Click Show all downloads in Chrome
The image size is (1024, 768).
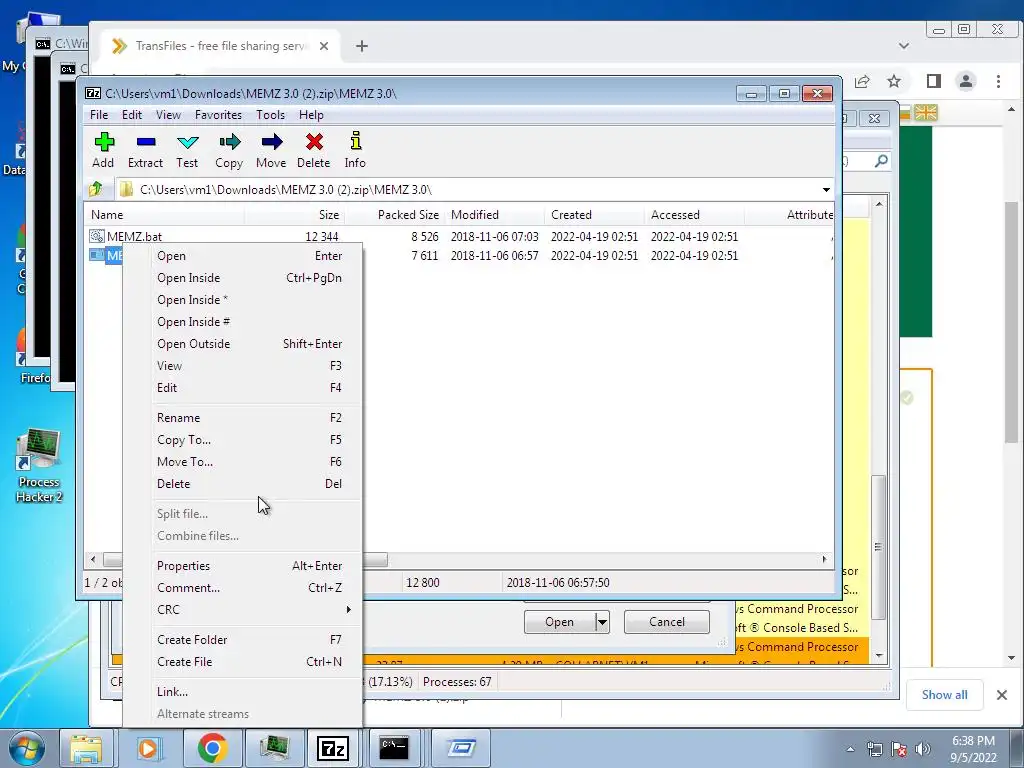[944, 695]
